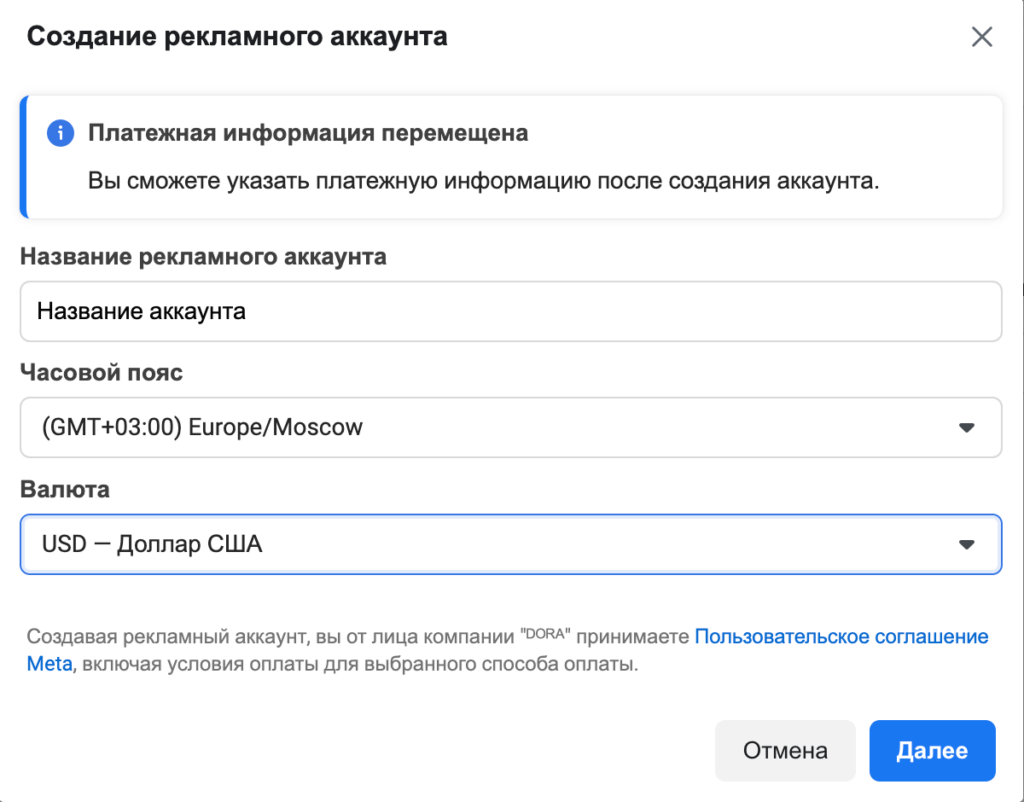Click the Часовой пояс label
The height and width of the screenshot is (802, 1024).
[101, 373]
